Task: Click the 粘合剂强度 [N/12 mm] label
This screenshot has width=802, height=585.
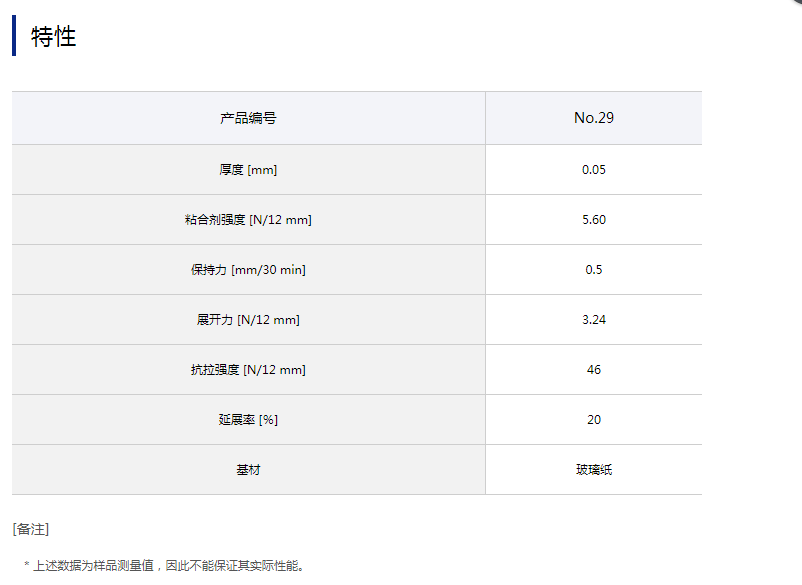Action: pos(248,220)
